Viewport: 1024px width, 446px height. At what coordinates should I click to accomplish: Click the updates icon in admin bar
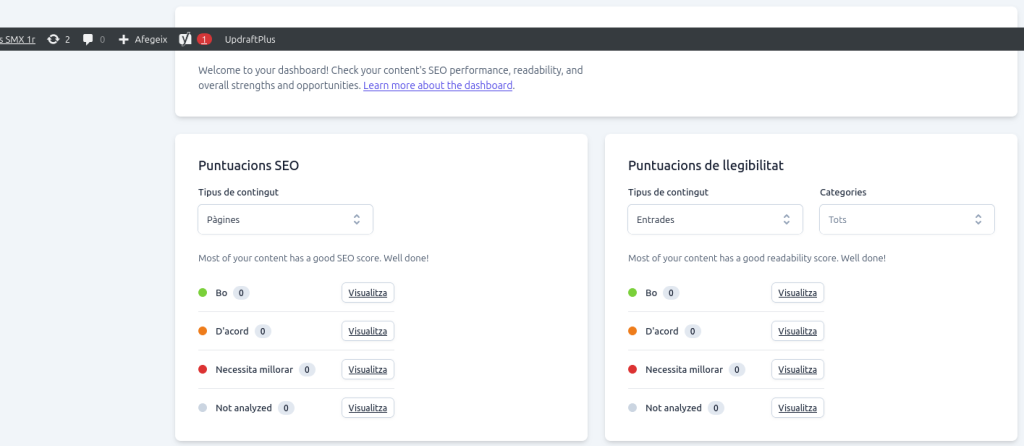click(x=53, y=39)
